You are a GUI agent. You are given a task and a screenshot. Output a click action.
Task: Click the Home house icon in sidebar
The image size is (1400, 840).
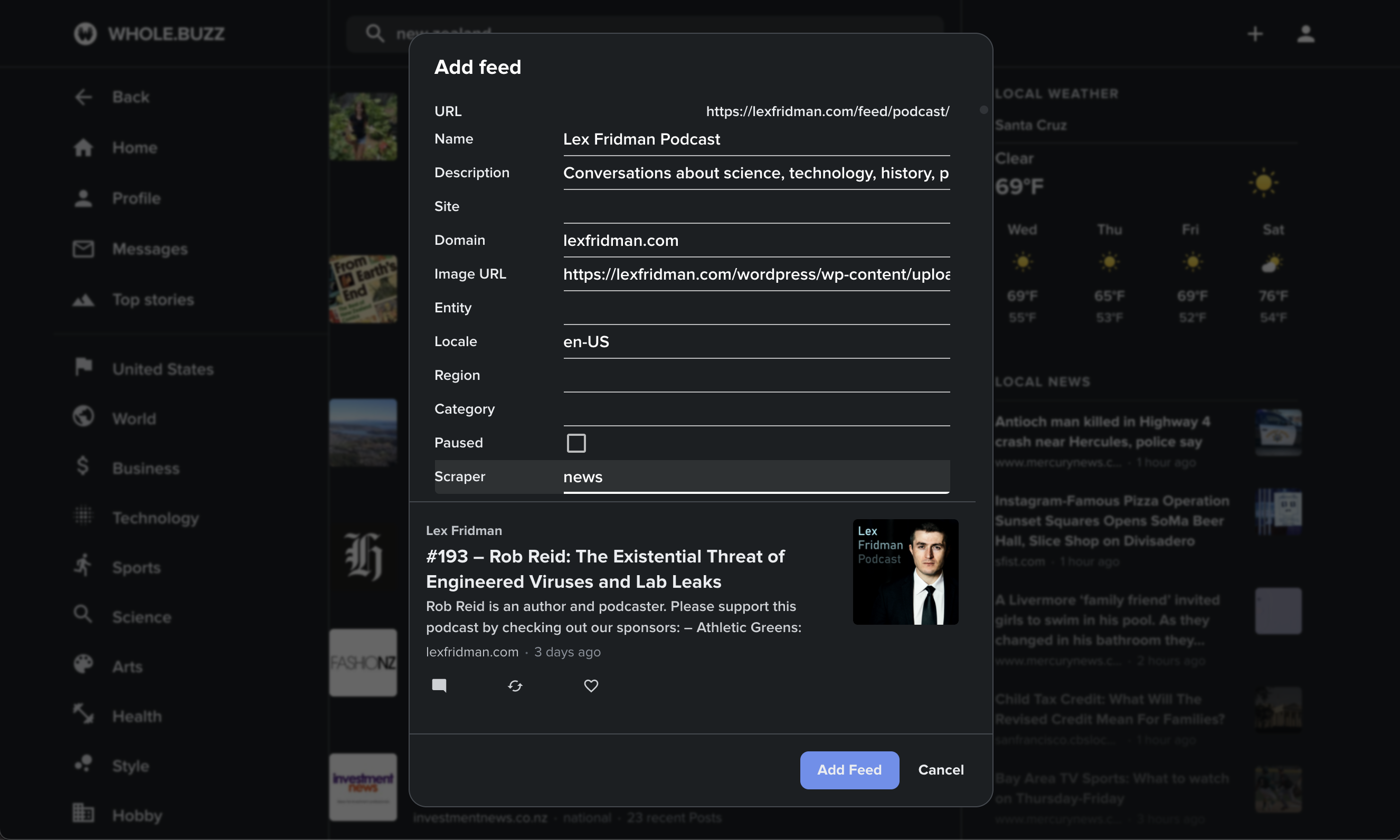point(83,147)
